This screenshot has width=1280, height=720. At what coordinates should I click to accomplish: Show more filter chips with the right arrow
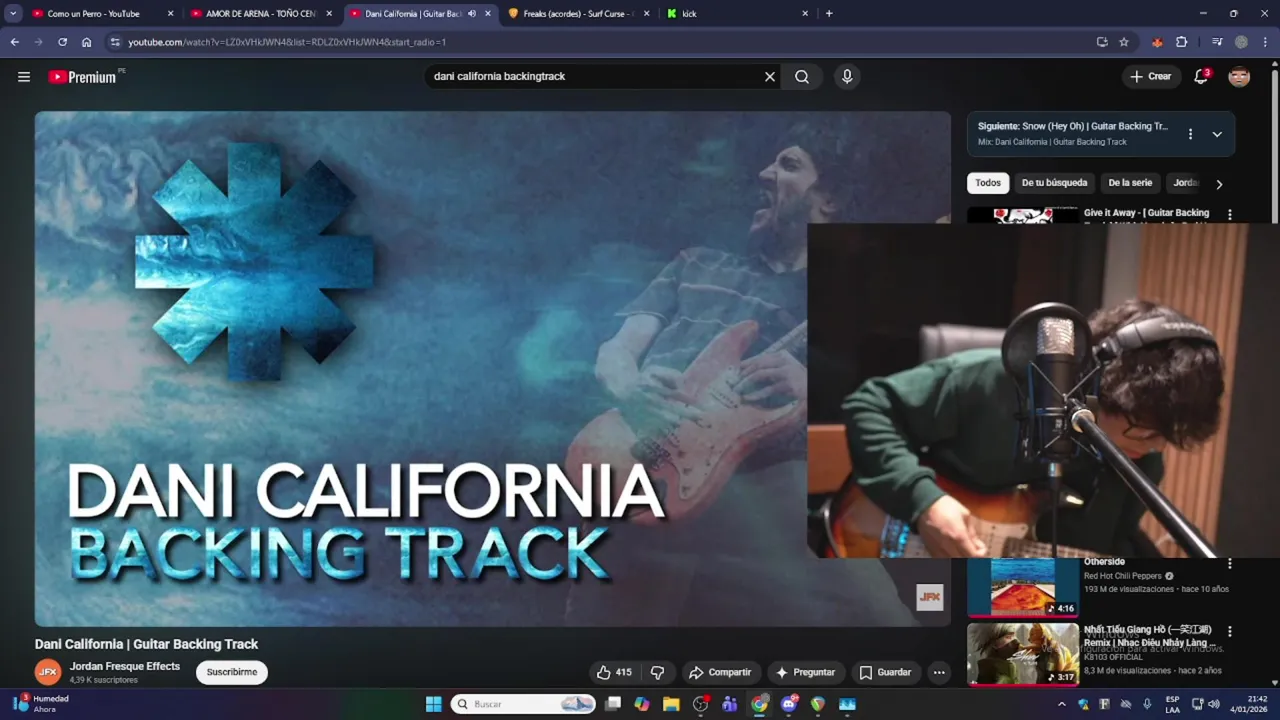[1219, 184]
